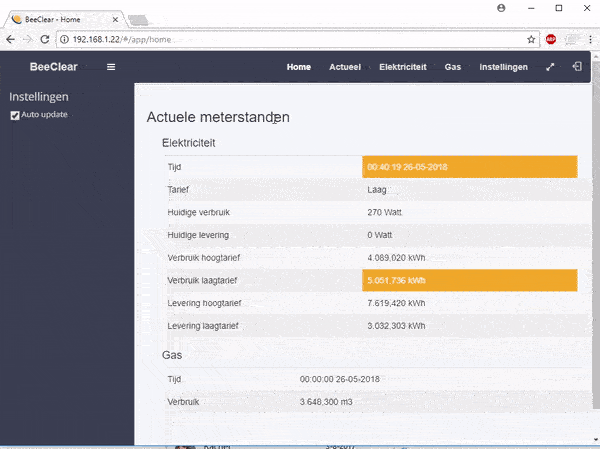Screen dimensions: 600x449
Task: Click the site info icon in address bar
Action: 65,39
